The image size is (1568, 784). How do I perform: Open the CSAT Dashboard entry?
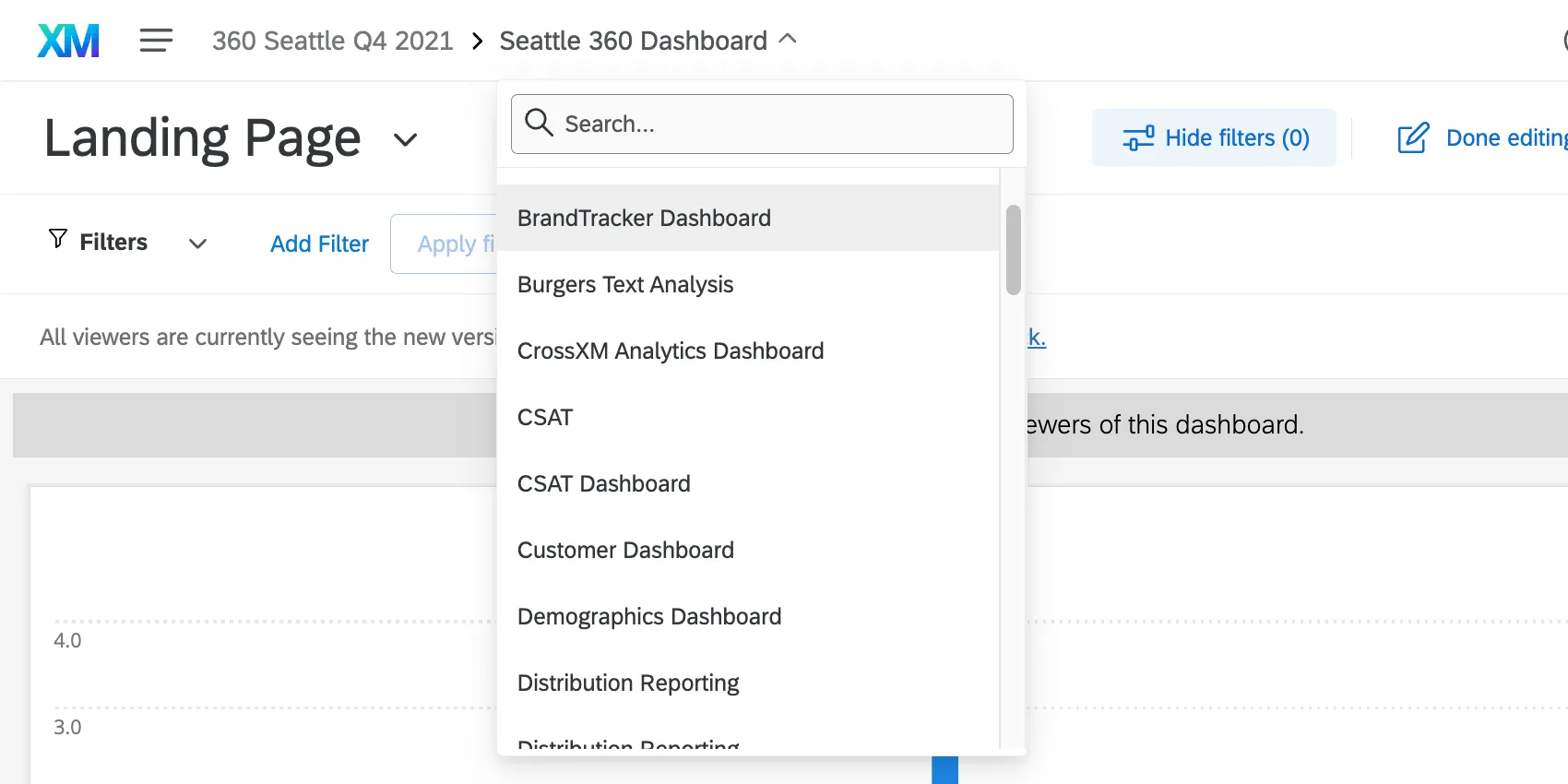[603, 483]
